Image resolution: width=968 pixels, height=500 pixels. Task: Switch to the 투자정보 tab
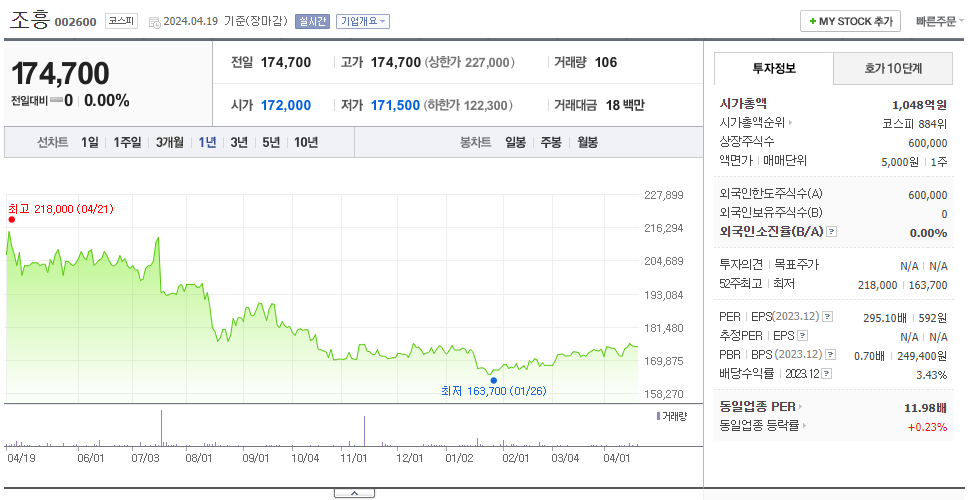click(774, 69)
